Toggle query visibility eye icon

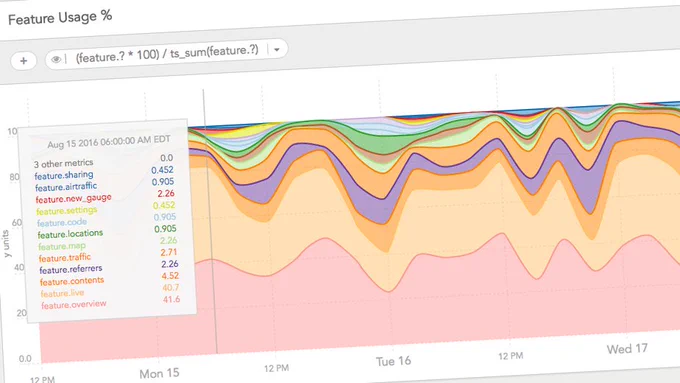point(56,59)
